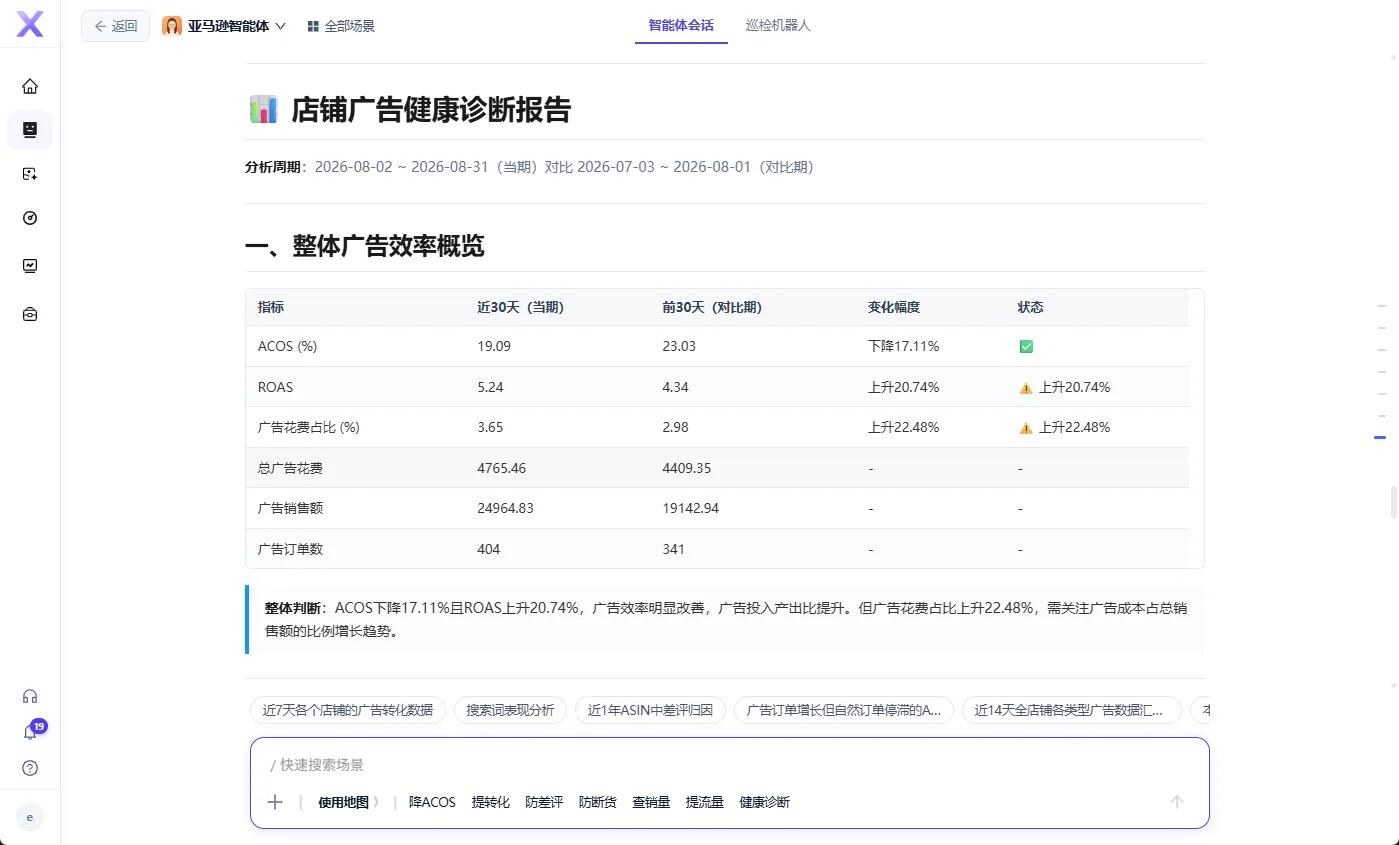Click the 总广告花费 value 4765.46
Image resolution: width=1399 pixels, height=845 pixels.
point(501,468)
